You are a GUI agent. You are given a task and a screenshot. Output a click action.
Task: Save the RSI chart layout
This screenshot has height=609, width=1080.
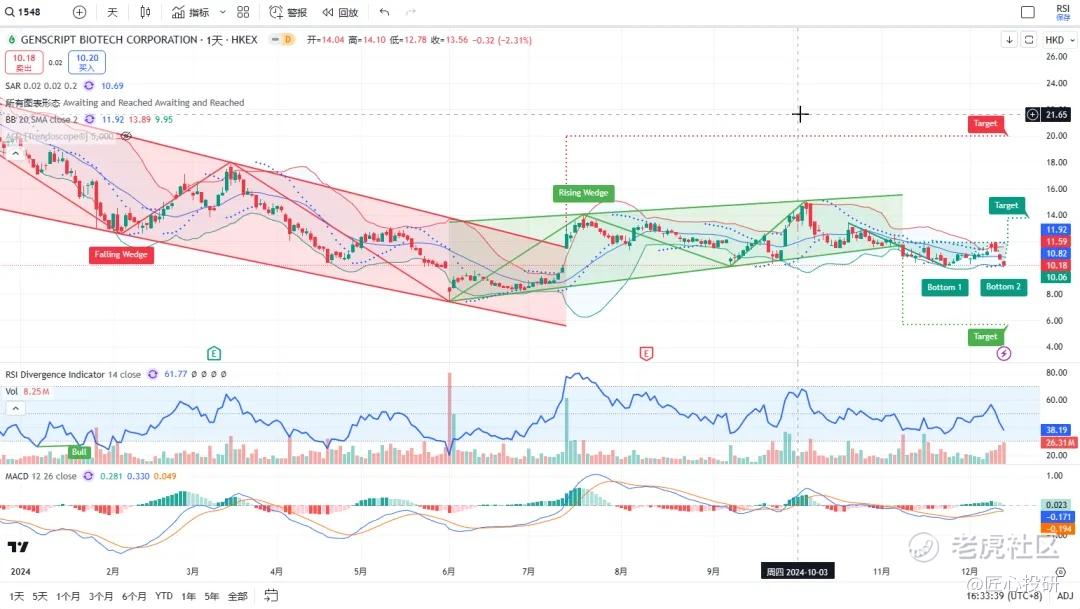point(1063,12)
